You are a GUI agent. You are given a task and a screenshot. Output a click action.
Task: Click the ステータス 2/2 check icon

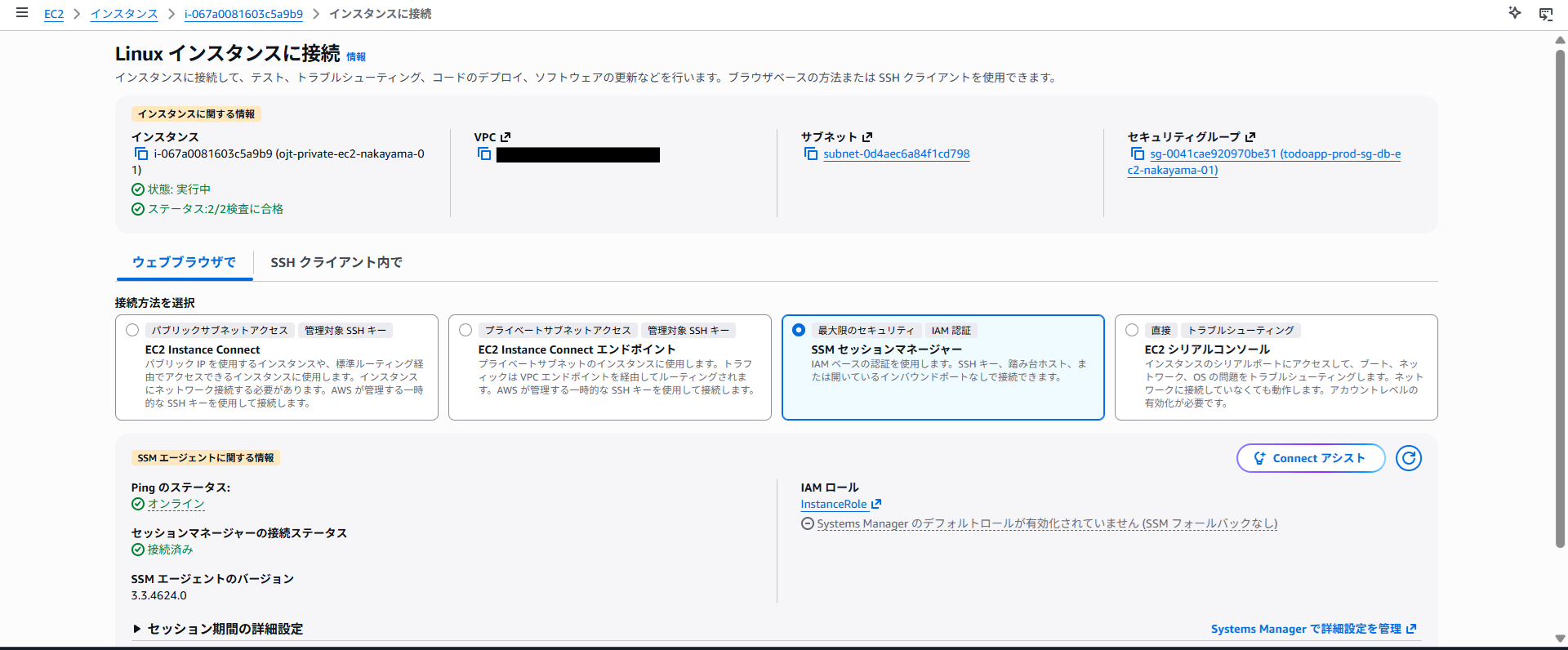click(138, 209)
